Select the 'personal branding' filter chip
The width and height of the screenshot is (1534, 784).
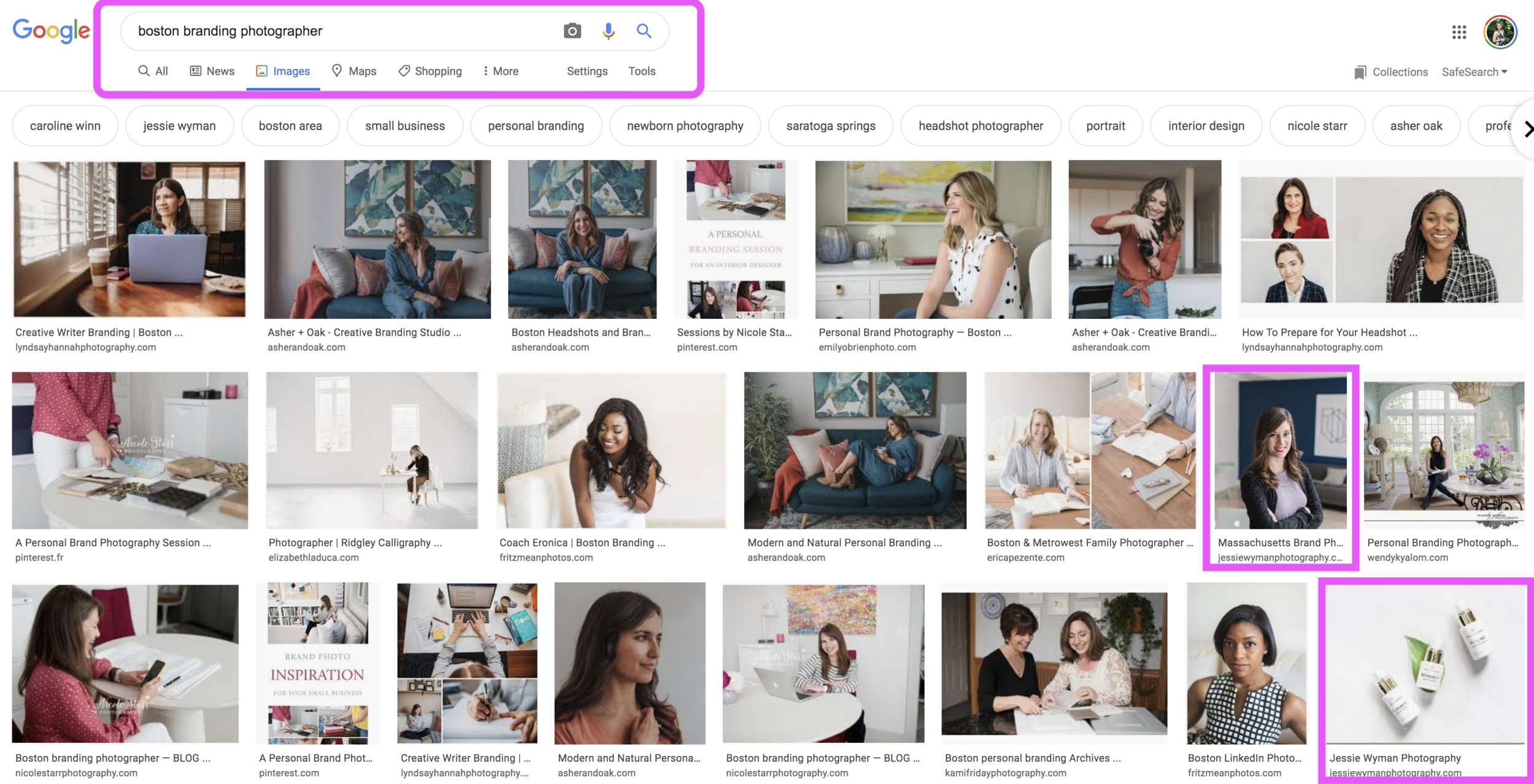(536, 126)
